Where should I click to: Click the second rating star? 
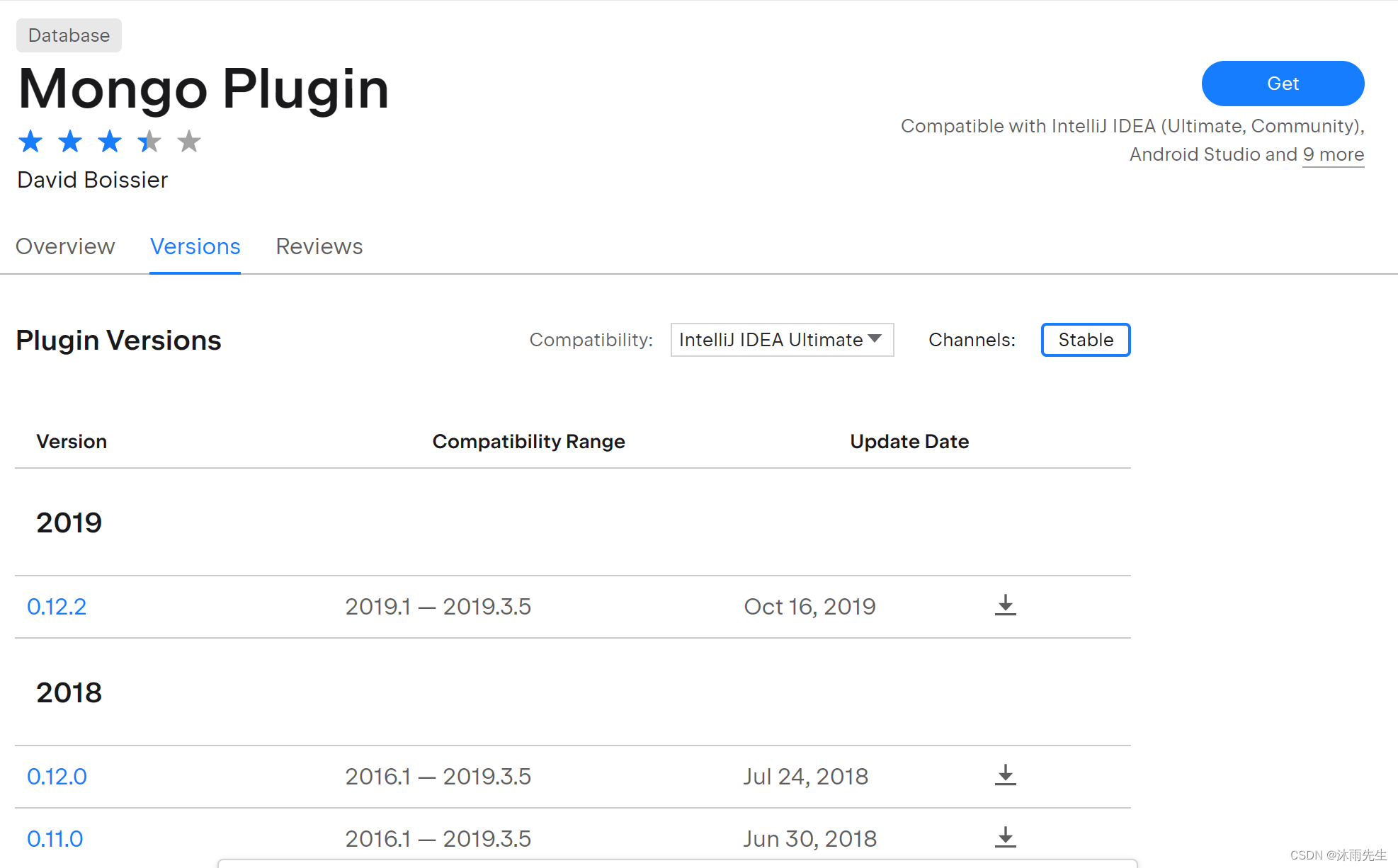[70, 142]
